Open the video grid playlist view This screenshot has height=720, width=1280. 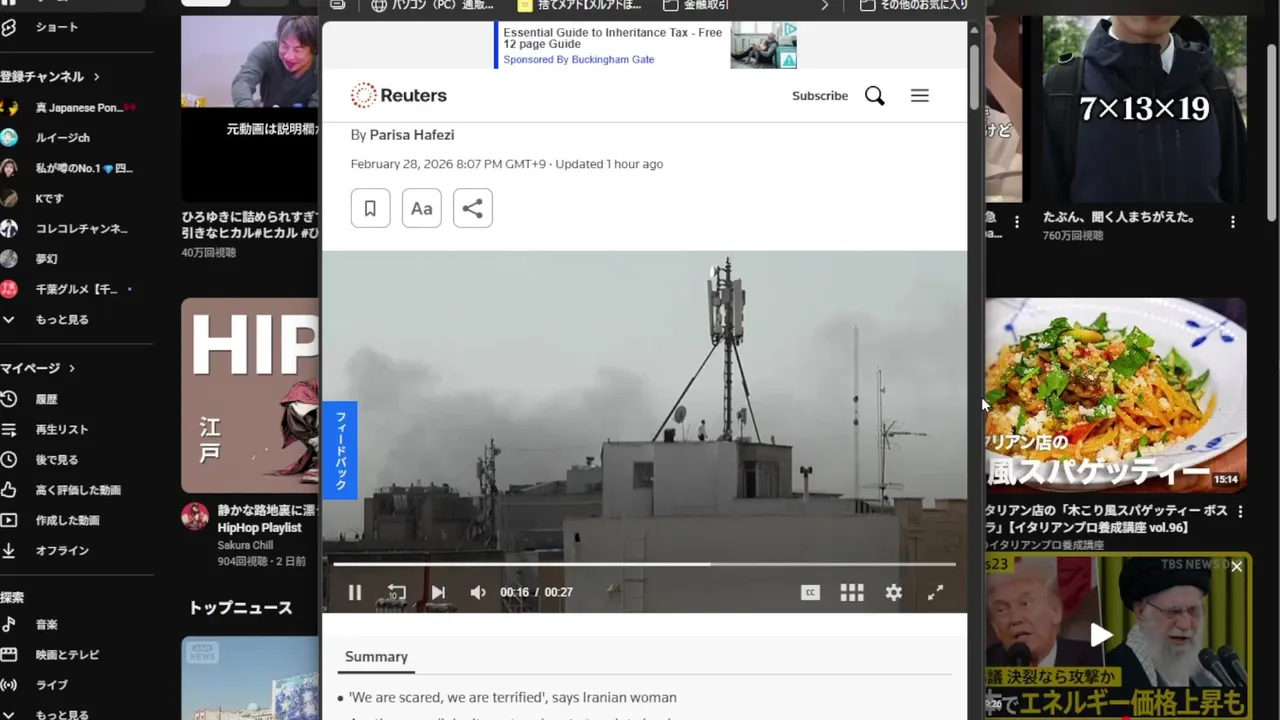(852, 593)
